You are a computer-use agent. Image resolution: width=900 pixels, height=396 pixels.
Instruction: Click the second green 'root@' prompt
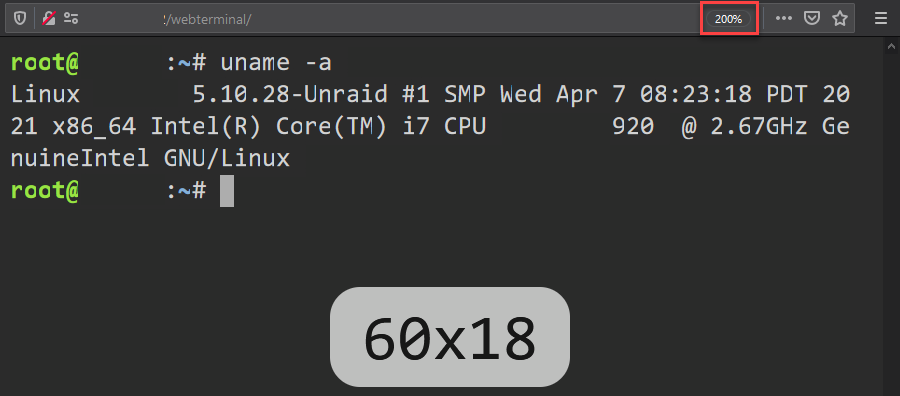coord(44,191)
